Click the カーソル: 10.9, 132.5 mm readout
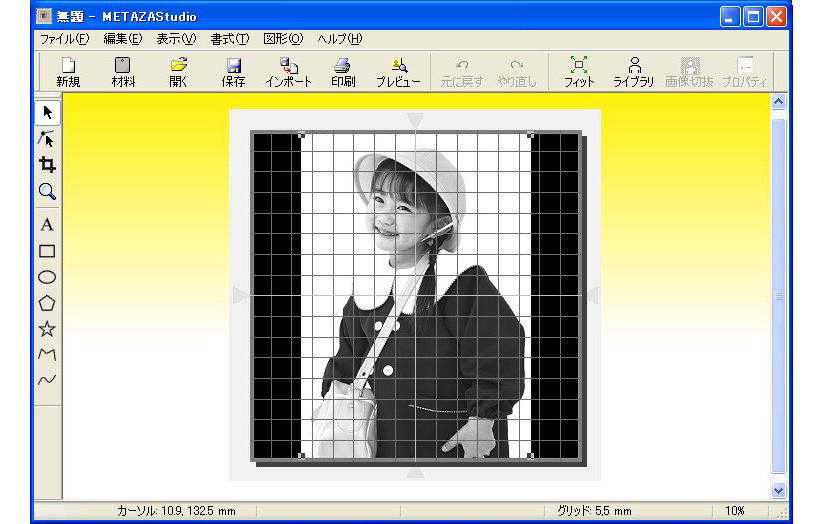 click(176, 511)
